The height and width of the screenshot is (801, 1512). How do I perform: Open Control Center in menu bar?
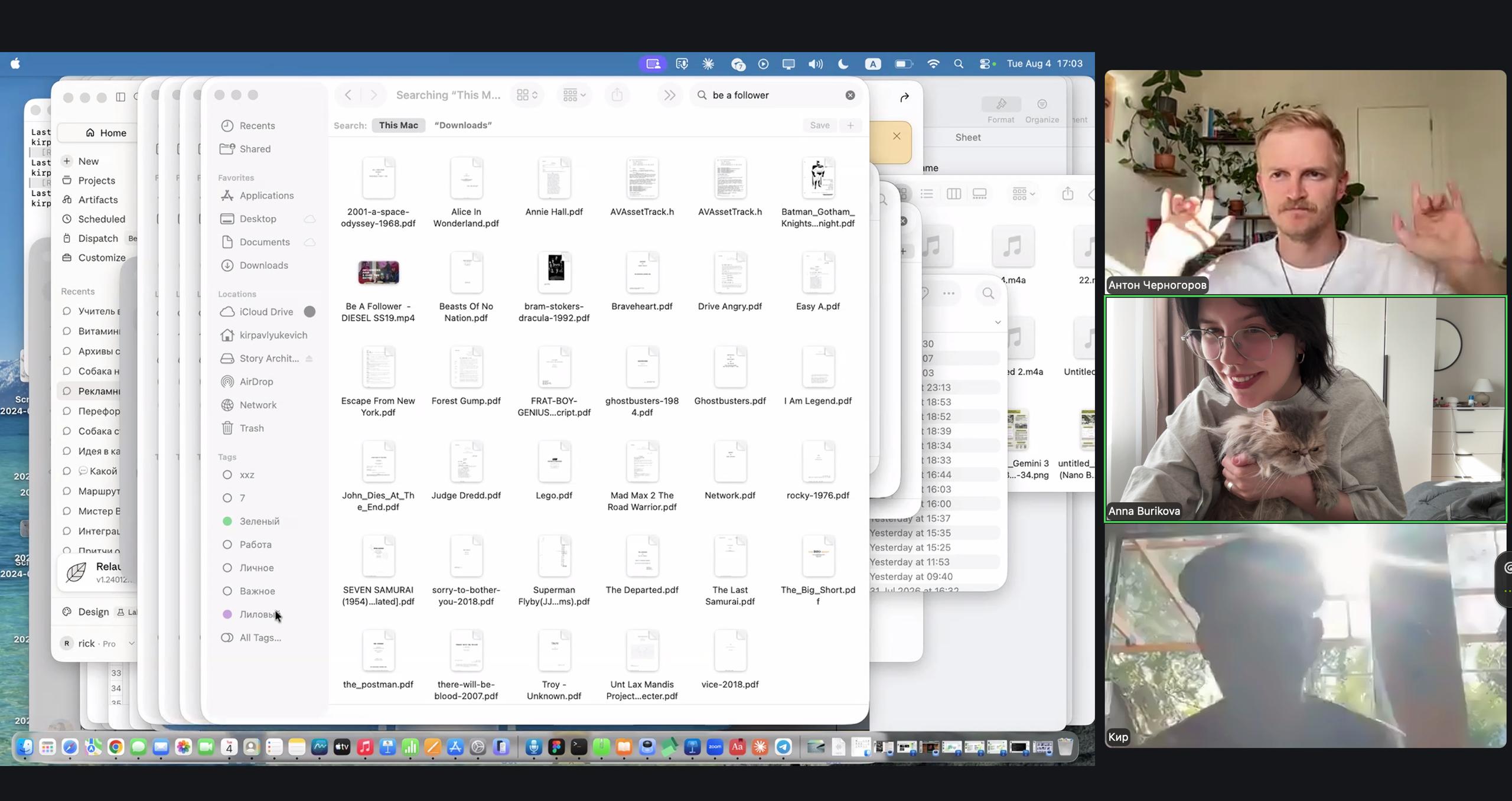(x=985, y=64)
